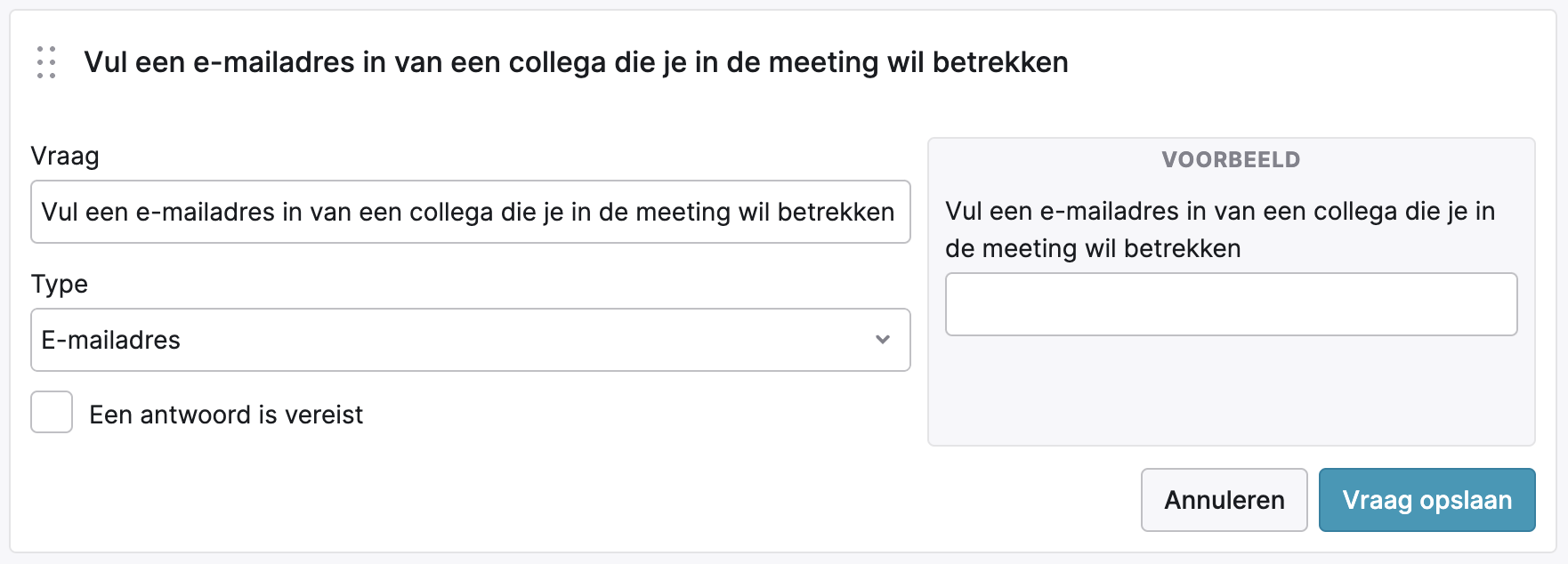Click the drag handle dots icon
The image size is (1568, 564).
coord(46,62)
